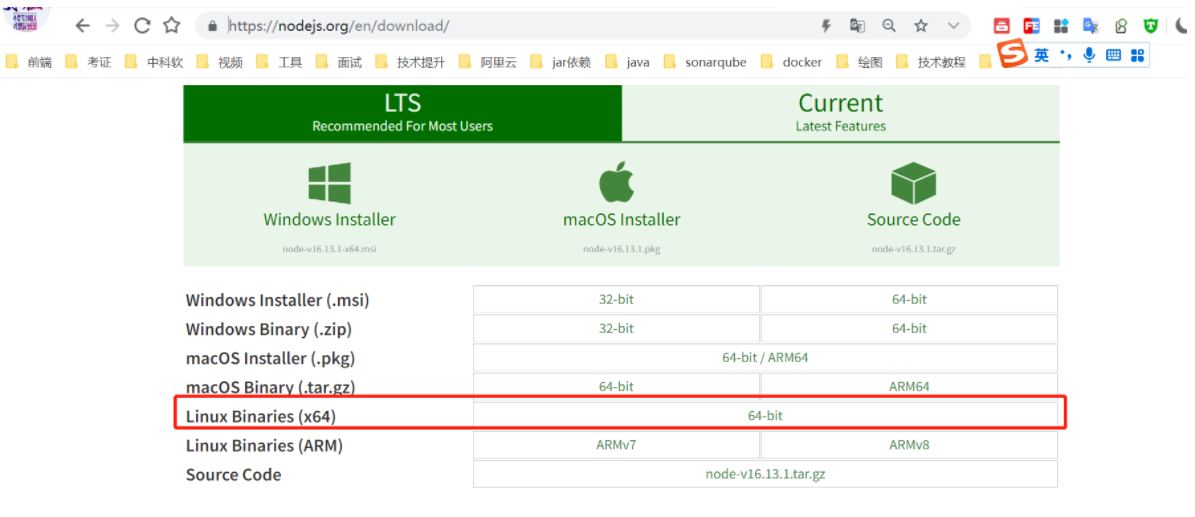Click the Windows Installer text link
This screenshot has height=517, width=1195.
[329, 220]
